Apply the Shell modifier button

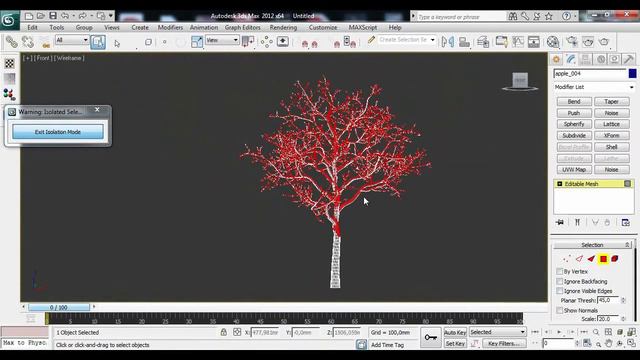pos(611,147)
